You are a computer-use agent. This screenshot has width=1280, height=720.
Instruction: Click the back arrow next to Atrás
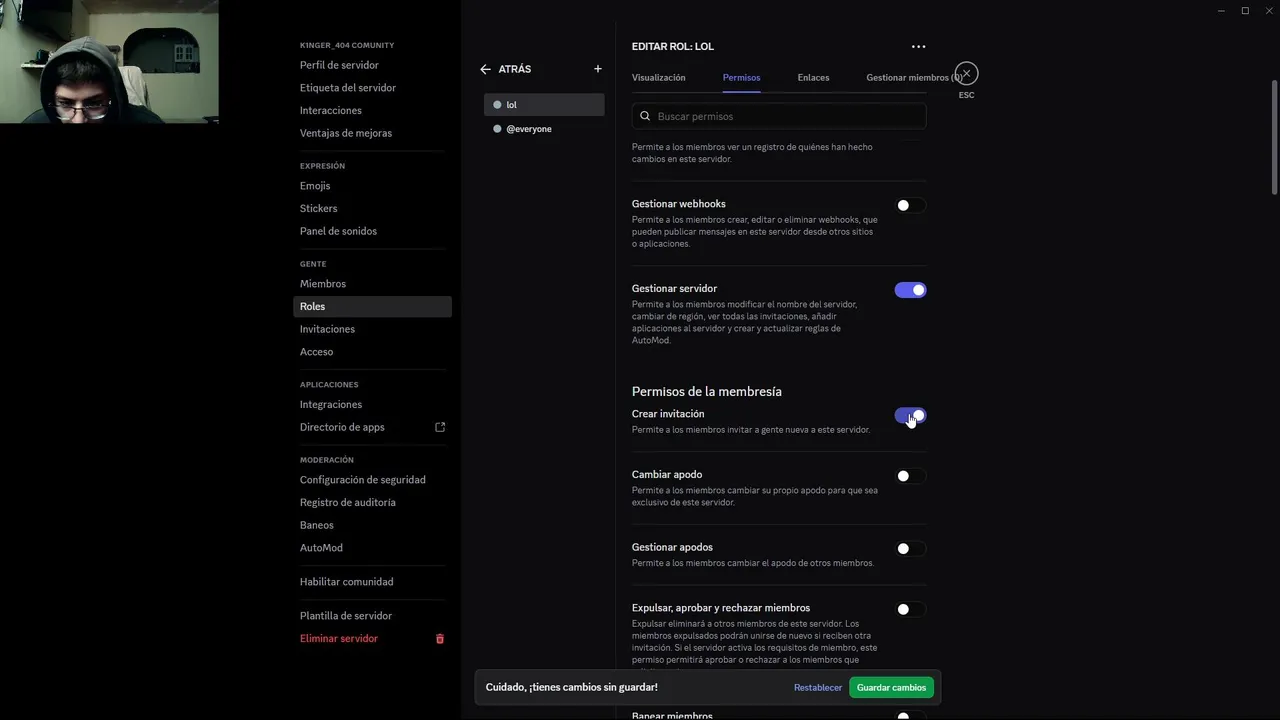[x=485, y=70]
